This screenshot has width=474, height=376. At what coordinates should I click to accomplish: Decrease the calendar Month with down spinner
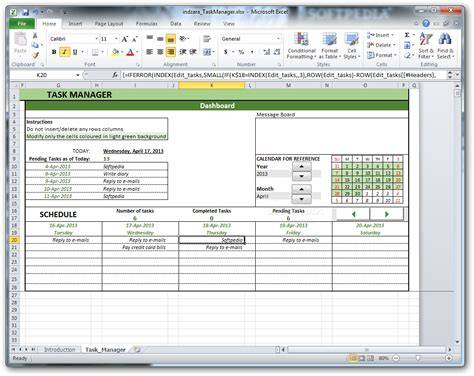pyautogui.click(x=301, y=199)
